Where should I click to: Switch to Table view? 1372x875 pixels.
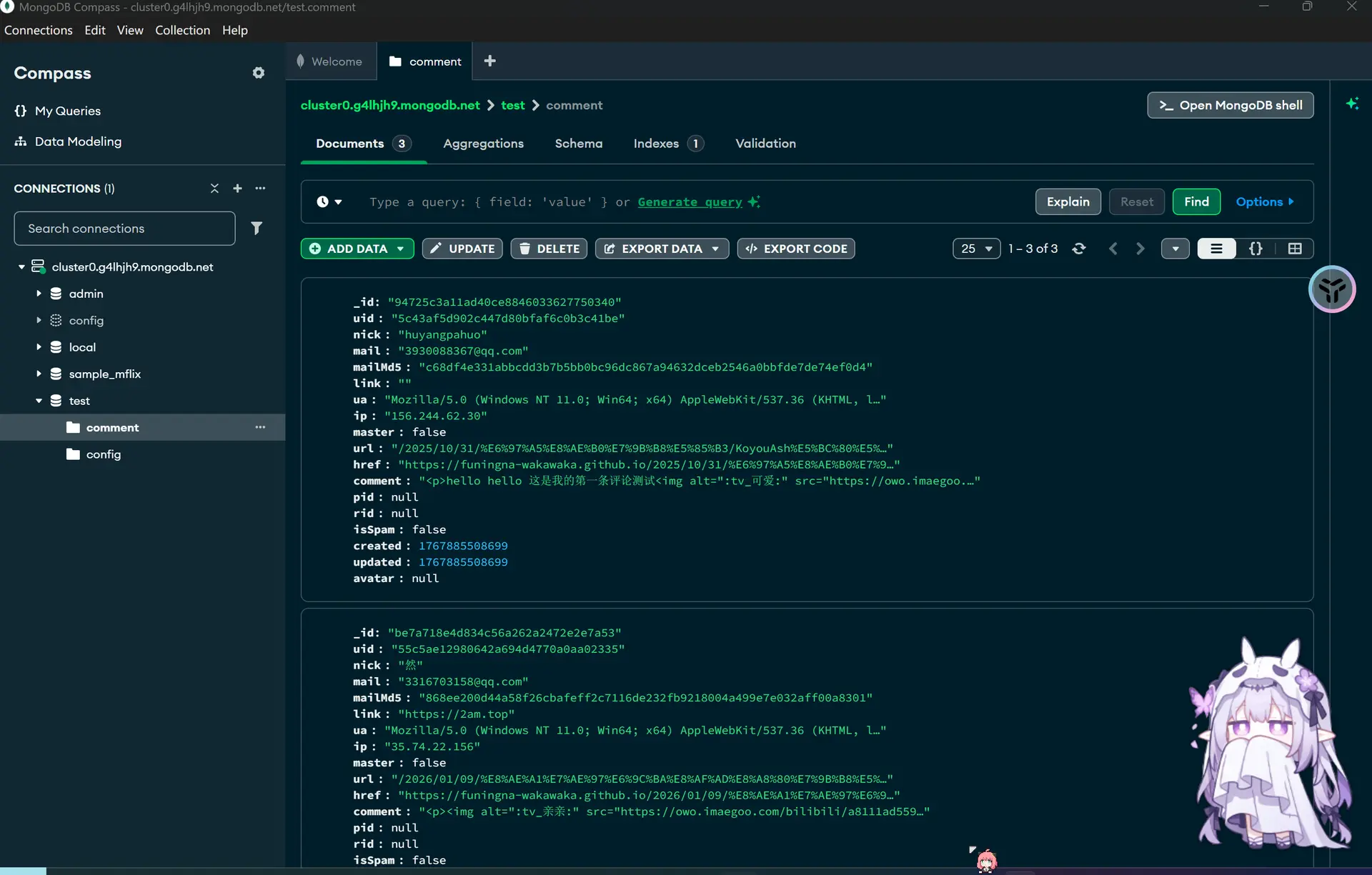click(1295, 249)
